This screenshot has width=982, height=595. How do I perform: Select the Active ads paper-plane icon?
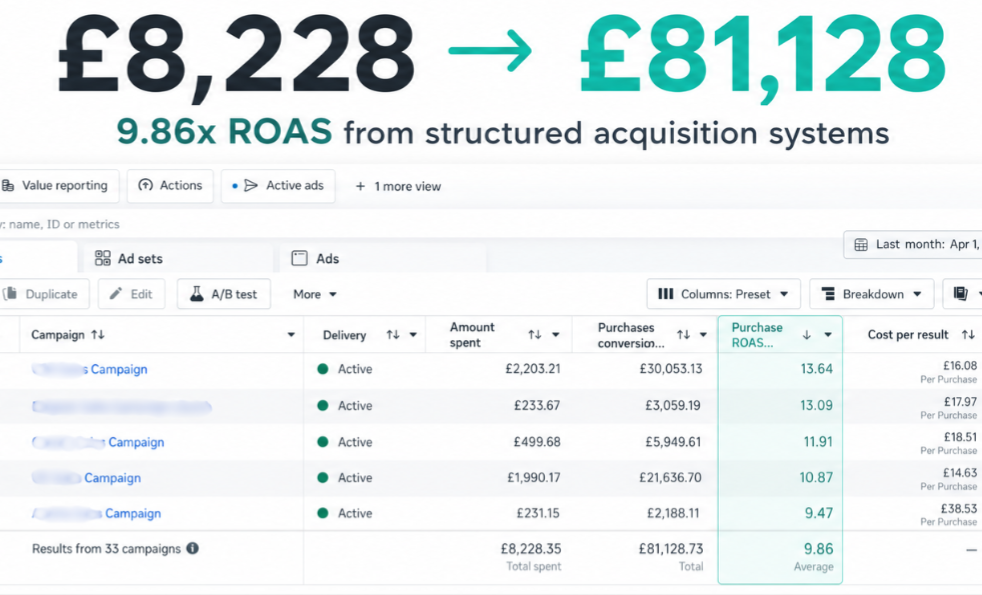251,185
